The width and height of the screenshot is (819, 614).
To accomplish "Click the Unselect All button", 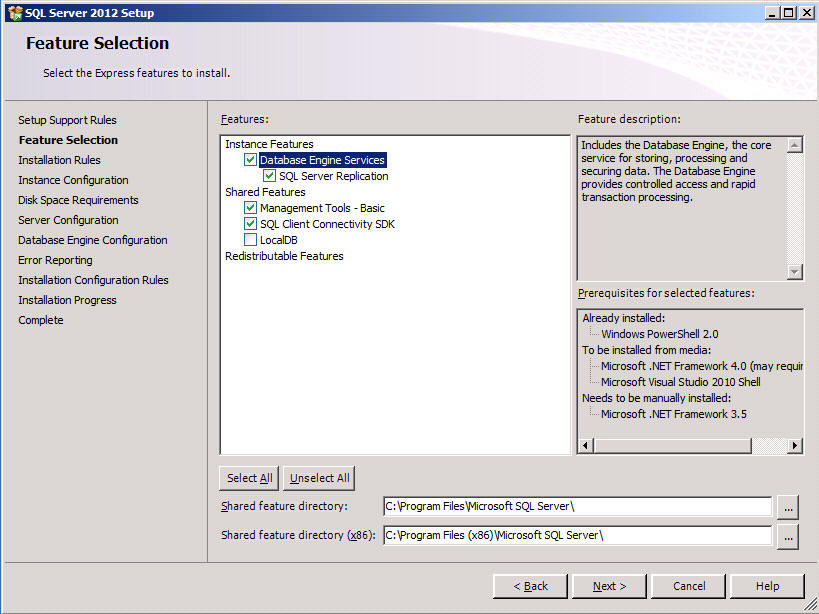I will pyautogui.click(x=319, y=478).
